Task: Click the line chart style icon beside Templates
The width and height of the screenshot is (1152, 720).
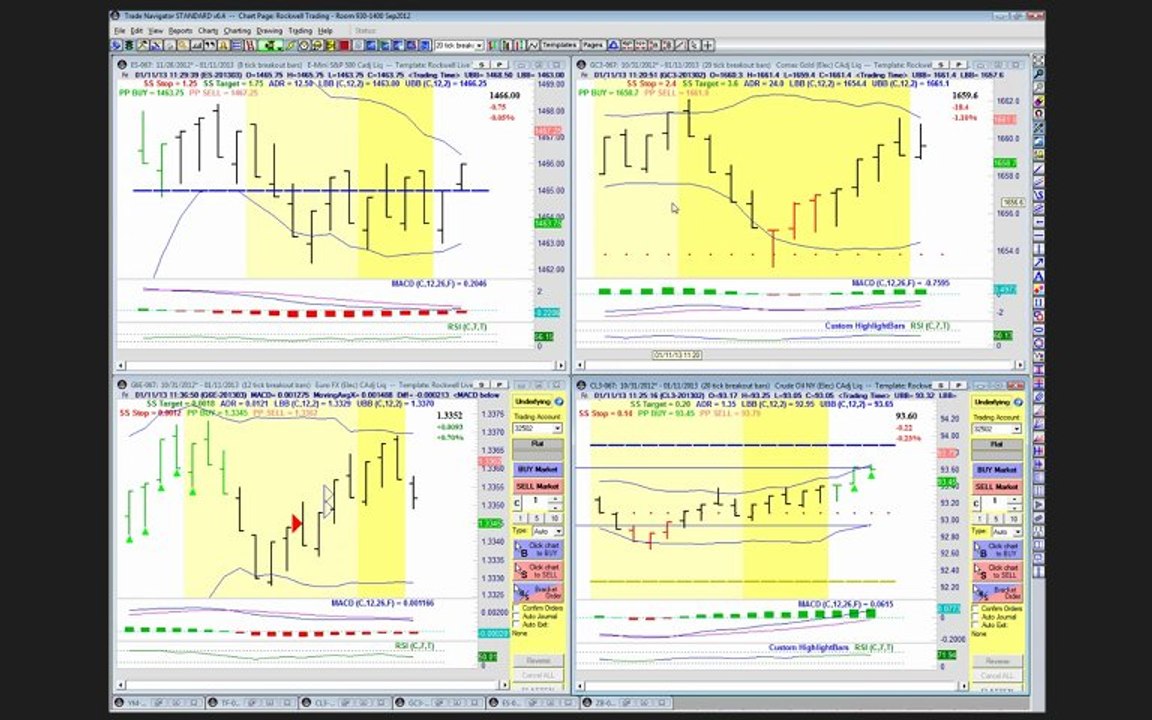Action: pyautogui.click(x=532, y=45)
